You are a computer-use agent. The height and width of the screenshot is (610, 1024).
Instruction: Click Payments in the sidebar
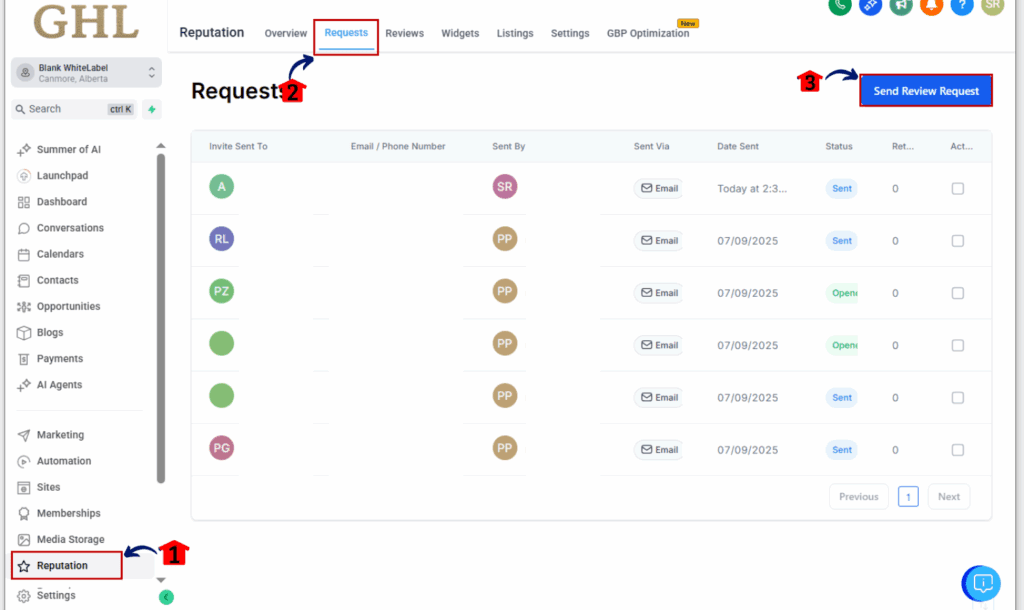(56, 358)
